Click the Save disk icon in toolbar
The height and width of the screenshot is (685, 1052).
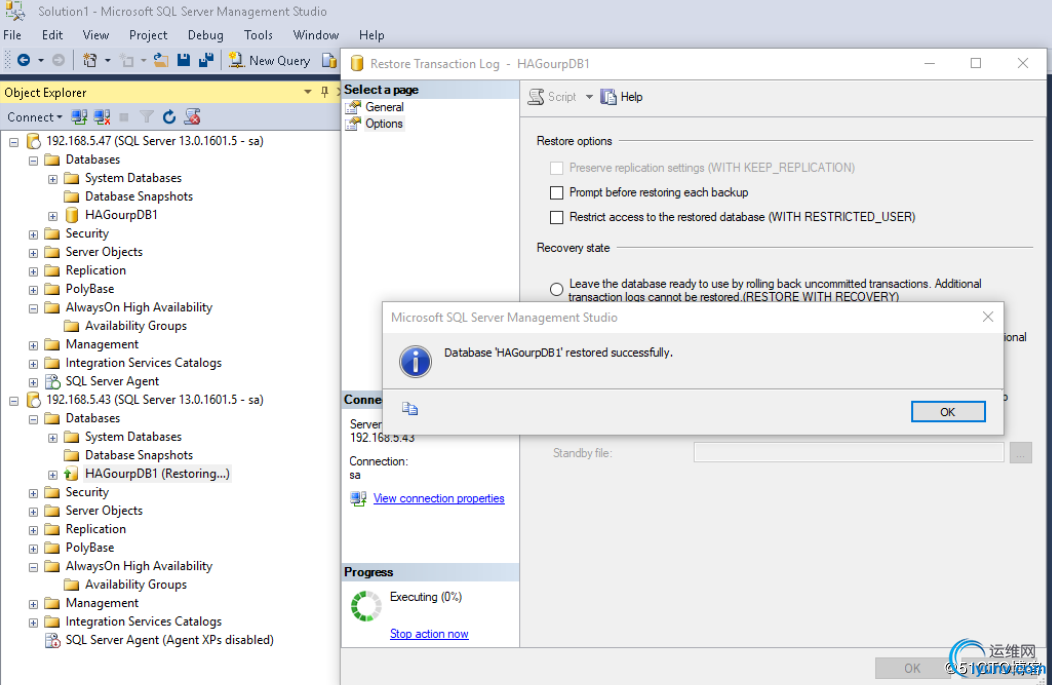tap(183, 60)
